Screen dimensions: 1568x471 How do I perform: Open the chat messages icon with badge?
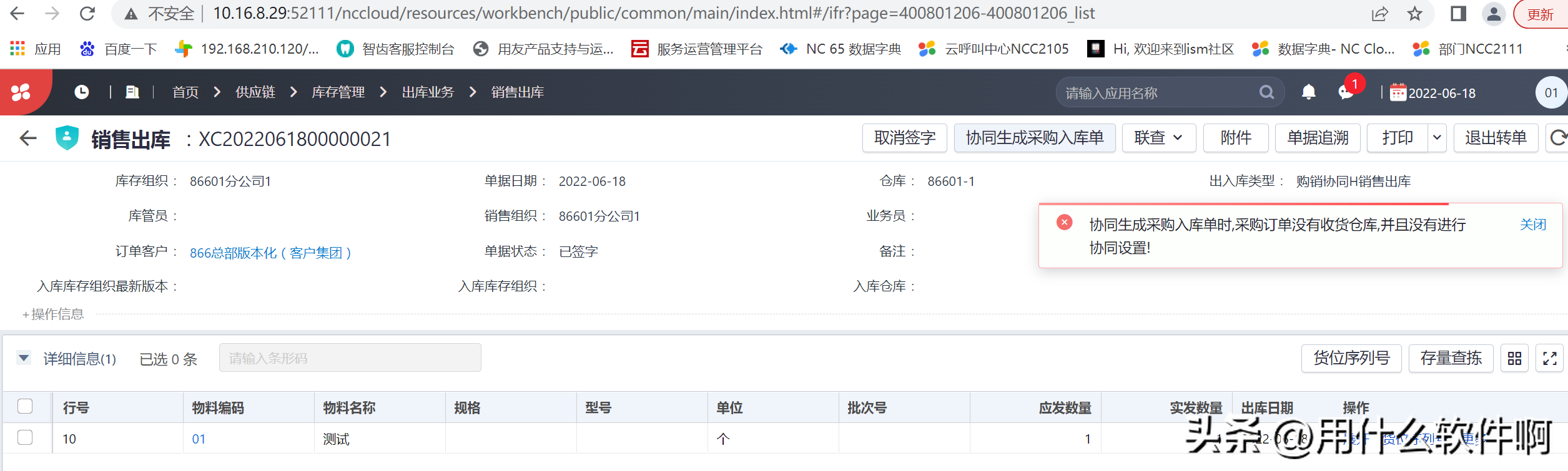click(x=1346, y=92)
